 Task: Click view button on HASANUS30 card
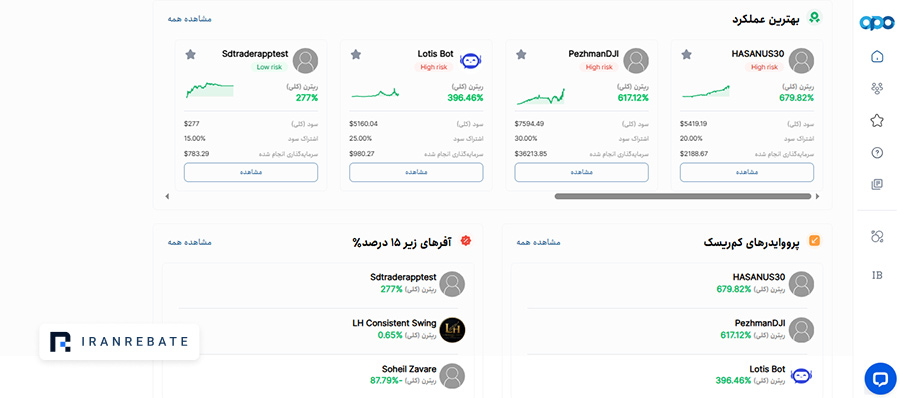(x=747, y=172)
